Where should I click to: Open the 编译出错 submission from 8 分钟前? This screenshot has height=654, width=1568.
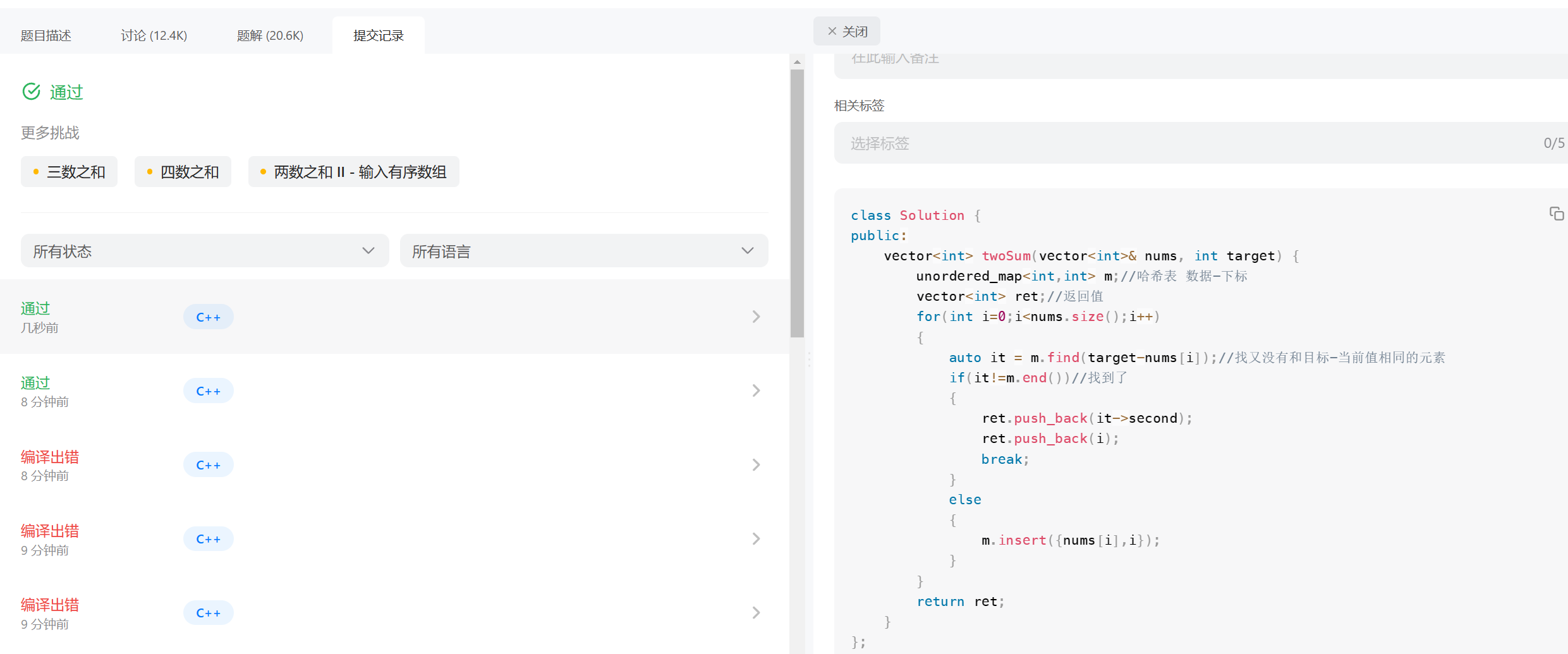[394, 464]
